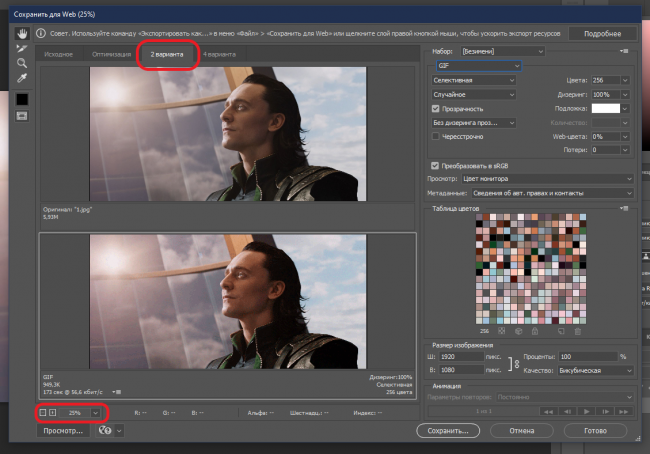
Task: Click the browser preview globe icon
Action: click(105, 430)
